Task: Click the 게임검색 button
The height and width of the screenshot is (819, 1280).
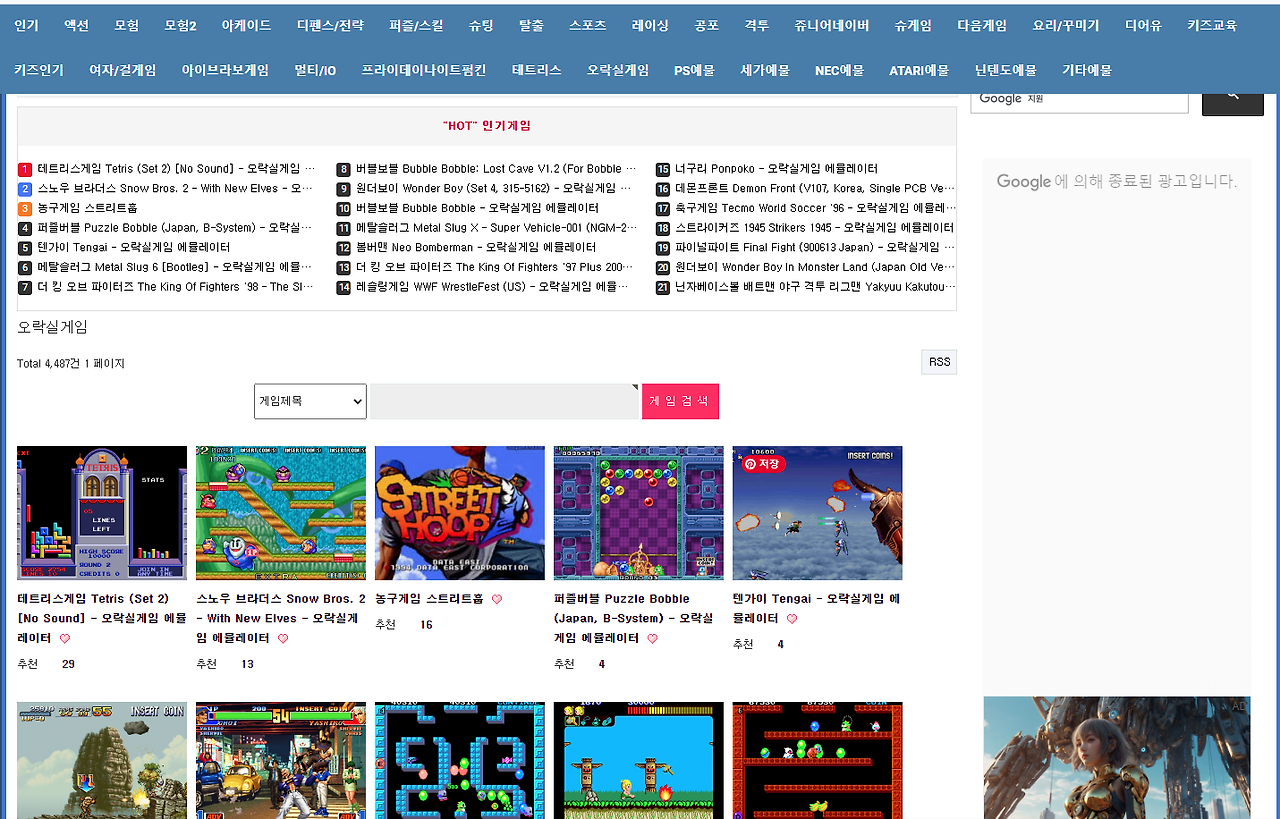Action: pyautogui.click(x=680, y=401)
